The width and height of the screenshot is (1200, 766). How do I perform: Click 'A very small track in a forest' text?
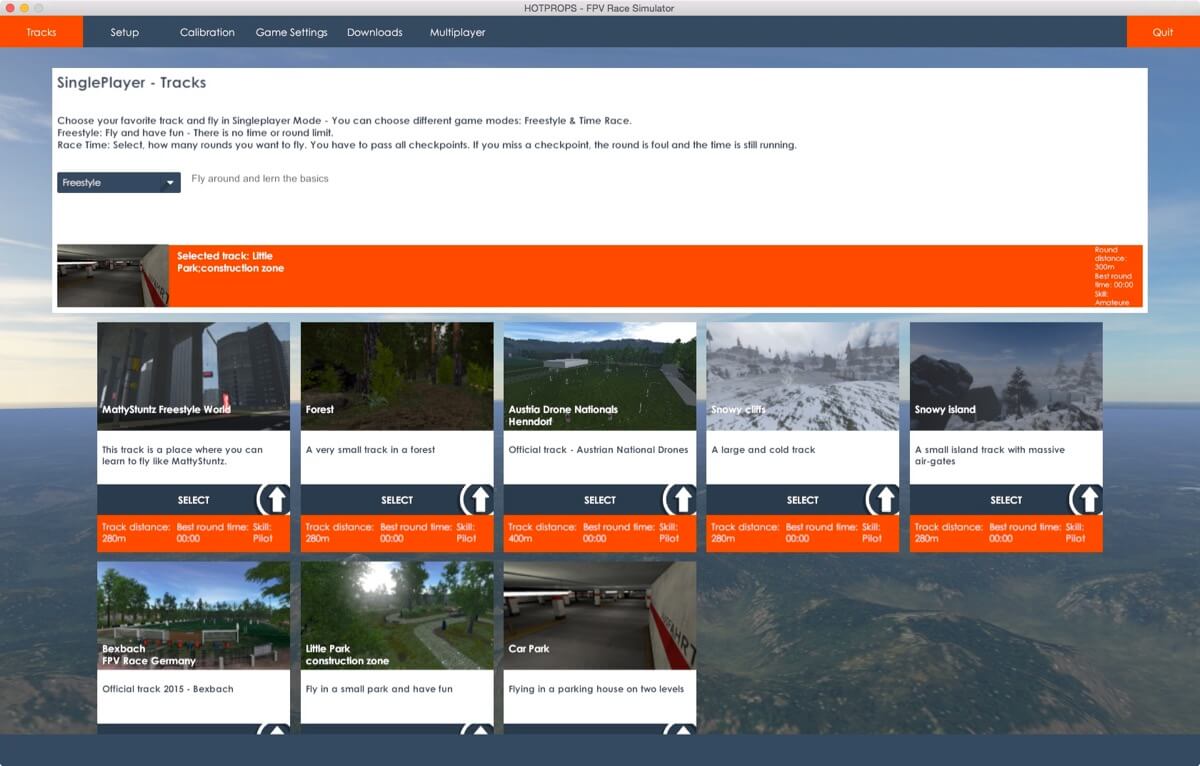pos(370,450)
